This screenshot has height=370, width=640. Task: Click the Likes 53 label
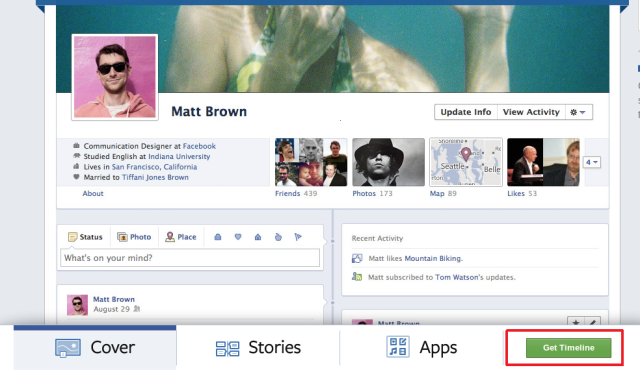(x=522, y=193)
